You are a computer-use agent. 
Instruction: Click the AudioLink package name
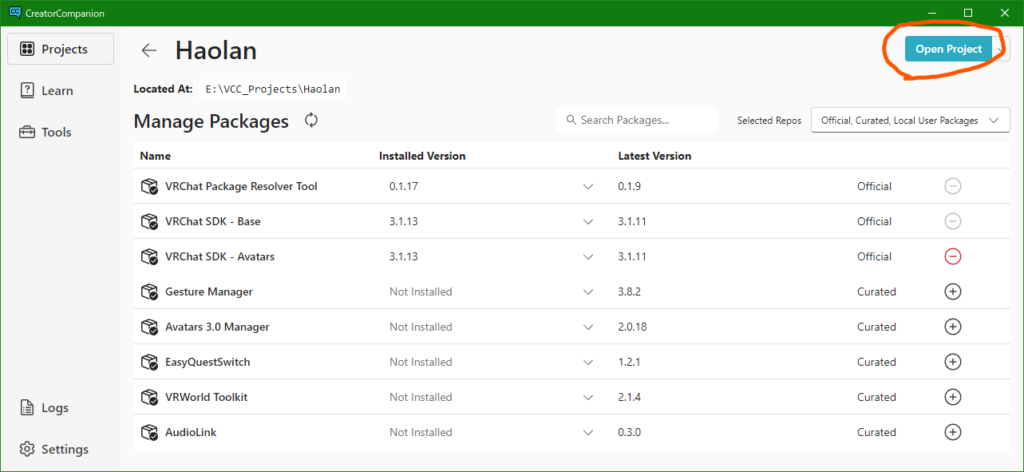coord(191,432)
